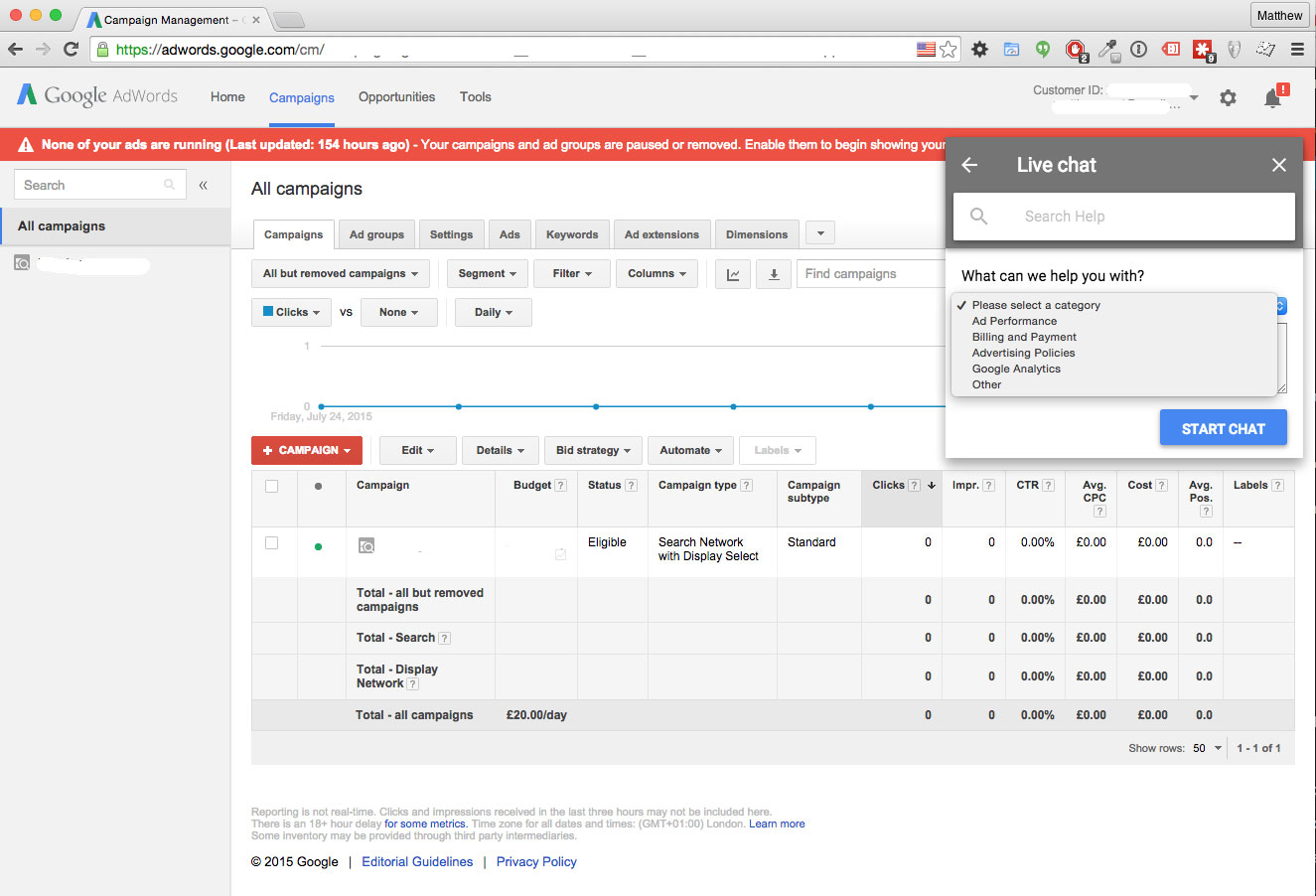Open the Privacy Policy link

pyautogui.click(x=536, y=861)
